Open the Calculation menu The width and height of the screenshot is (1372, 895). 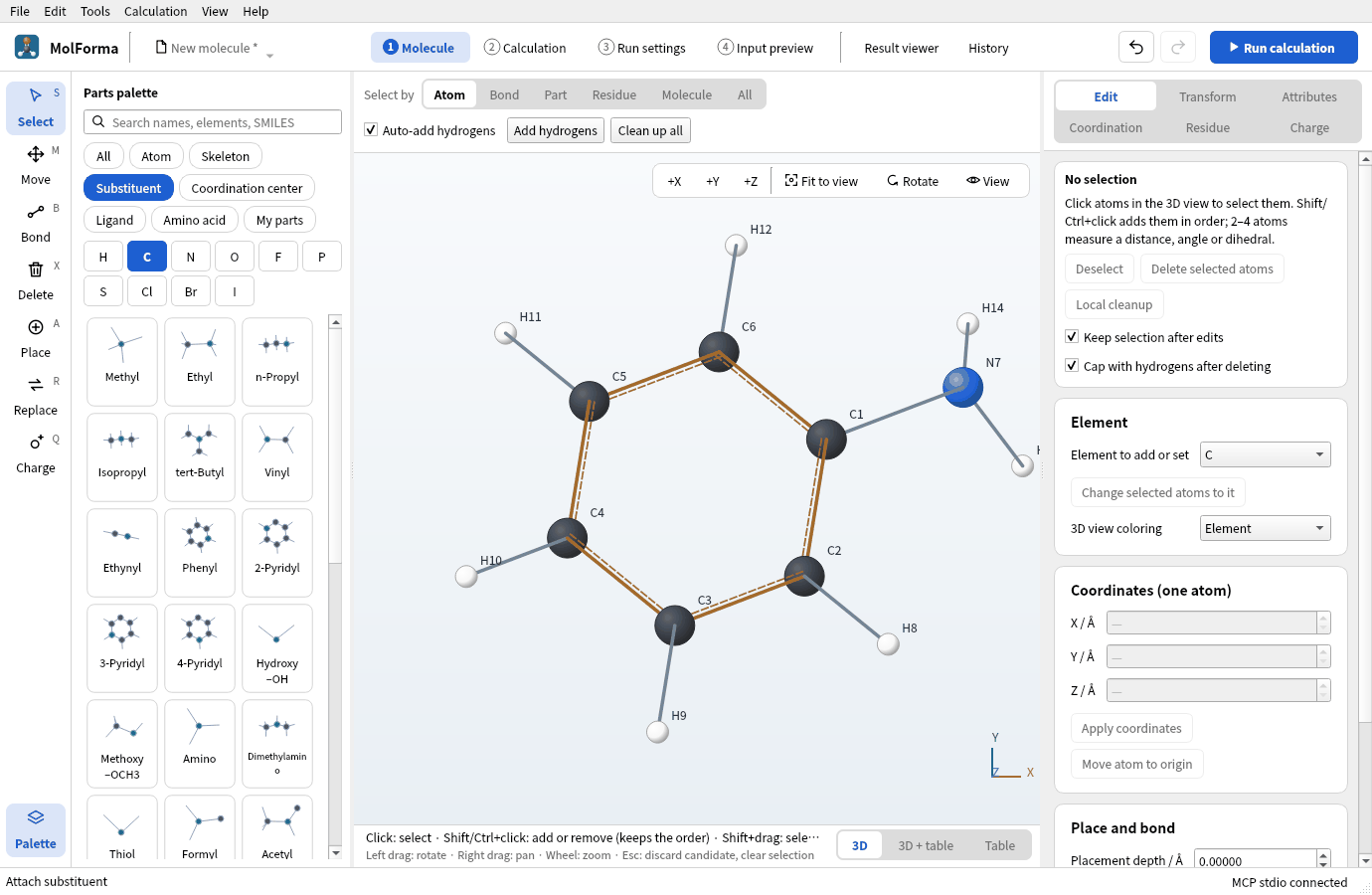tap(155, 11)
